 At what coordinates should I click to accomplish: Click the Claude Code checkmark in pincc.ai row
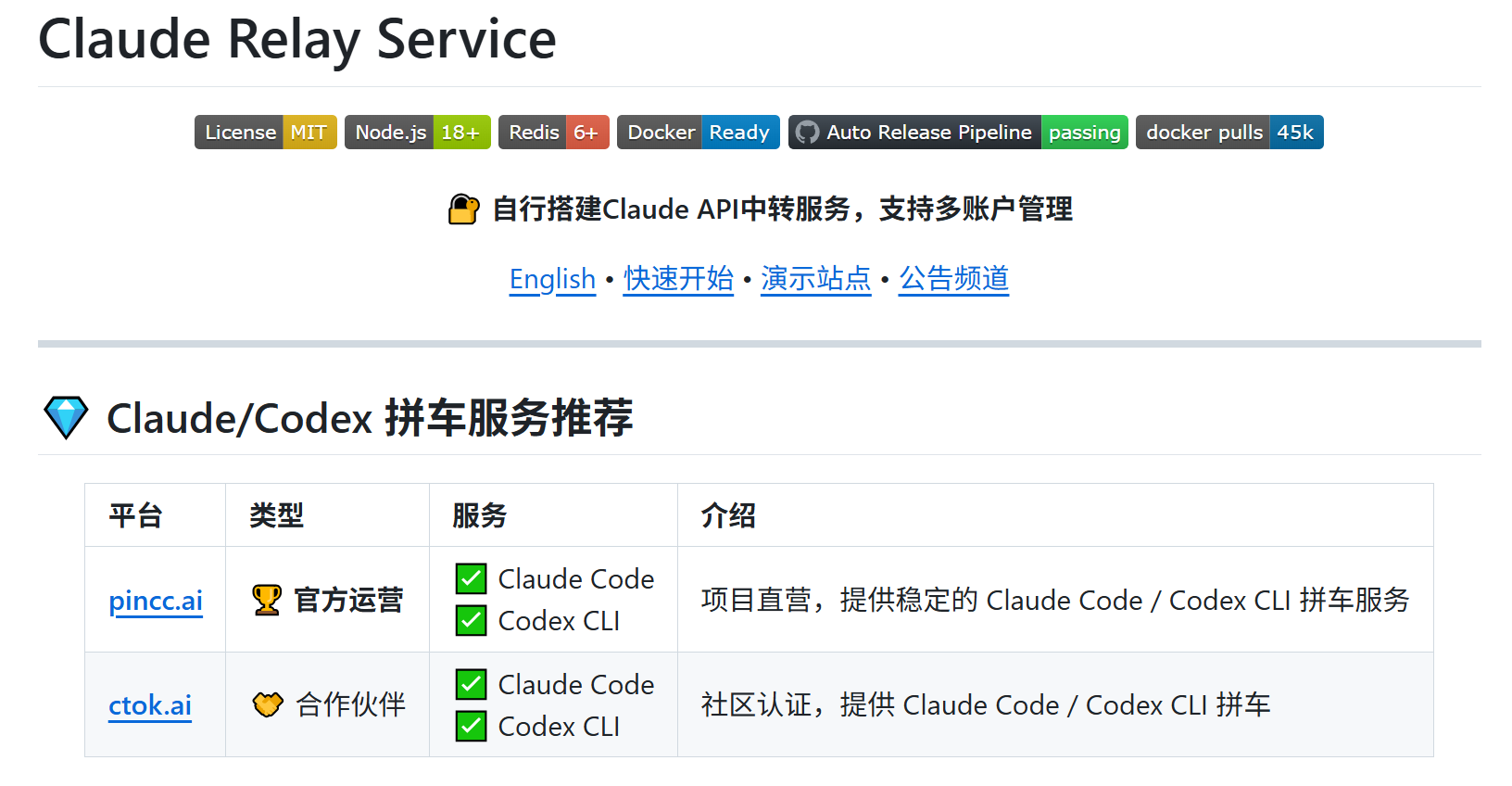coord(472,578)
